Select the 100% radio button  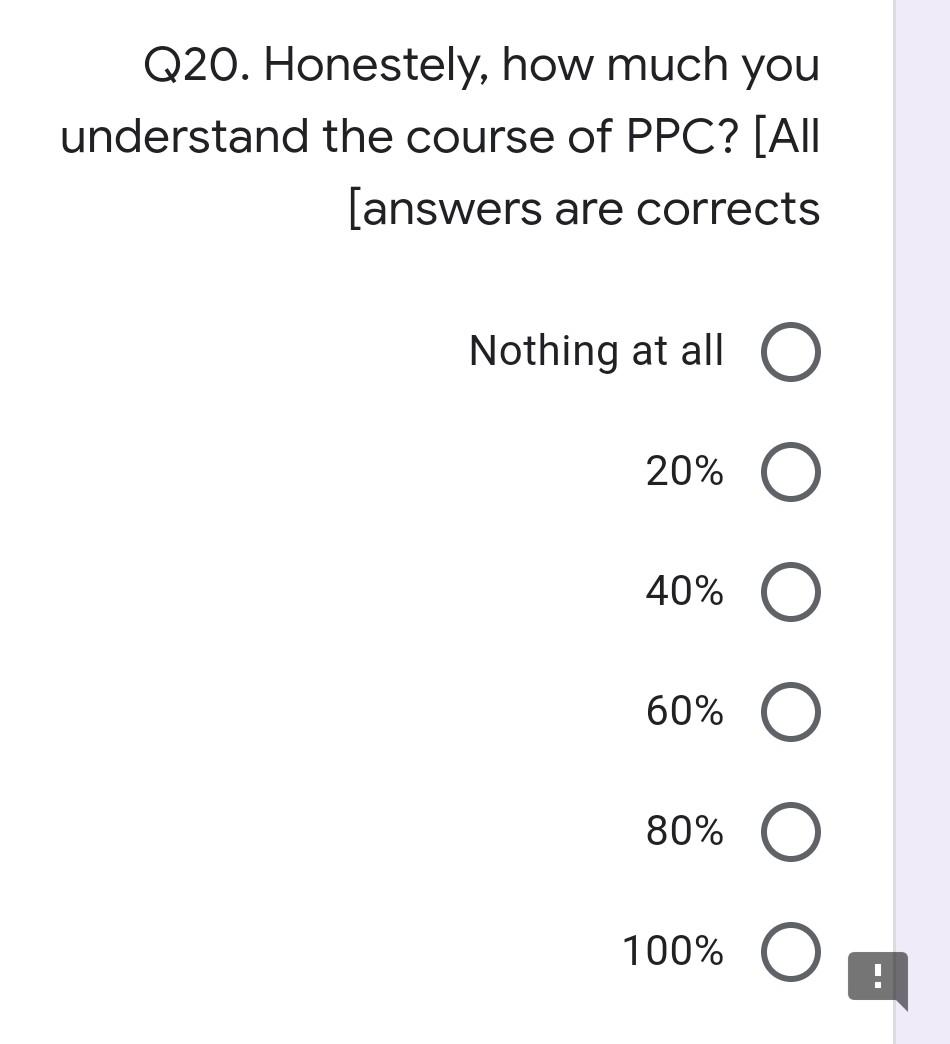click(791, 951)
